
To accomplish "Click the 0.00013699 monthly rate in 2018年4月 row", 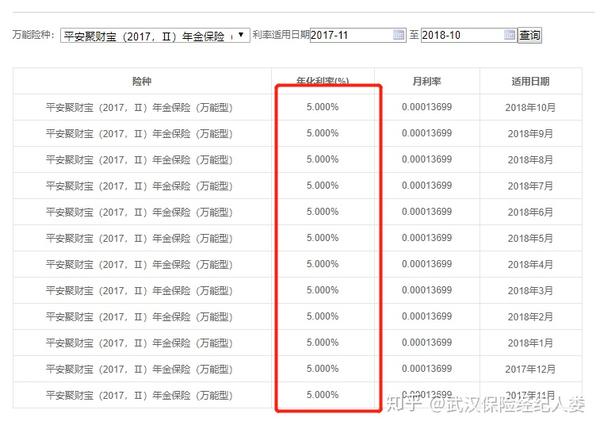I will pyautogui.click(x=427, y=264).
